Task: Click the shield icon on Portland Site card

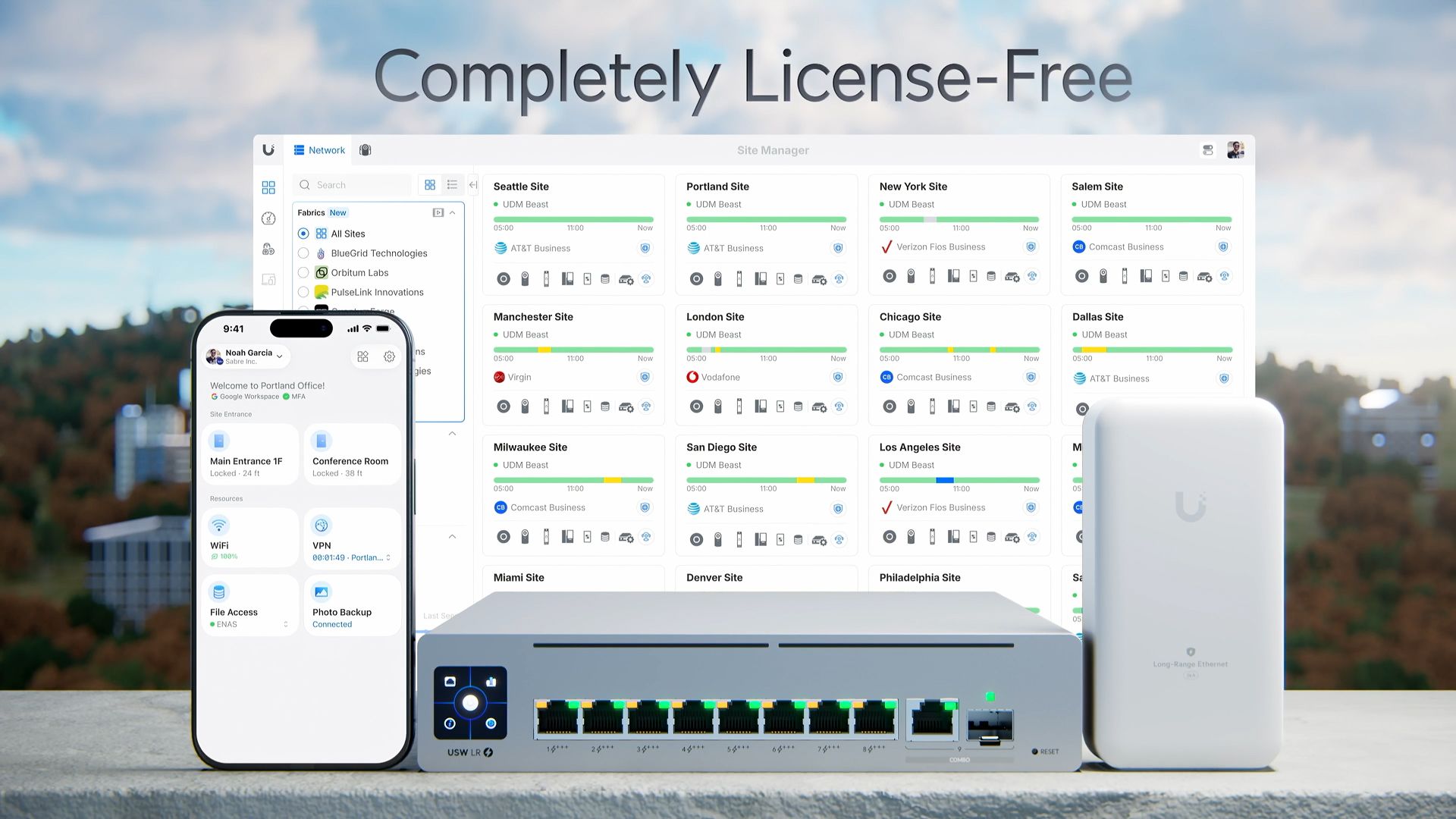Action: (x=838, y=248)
